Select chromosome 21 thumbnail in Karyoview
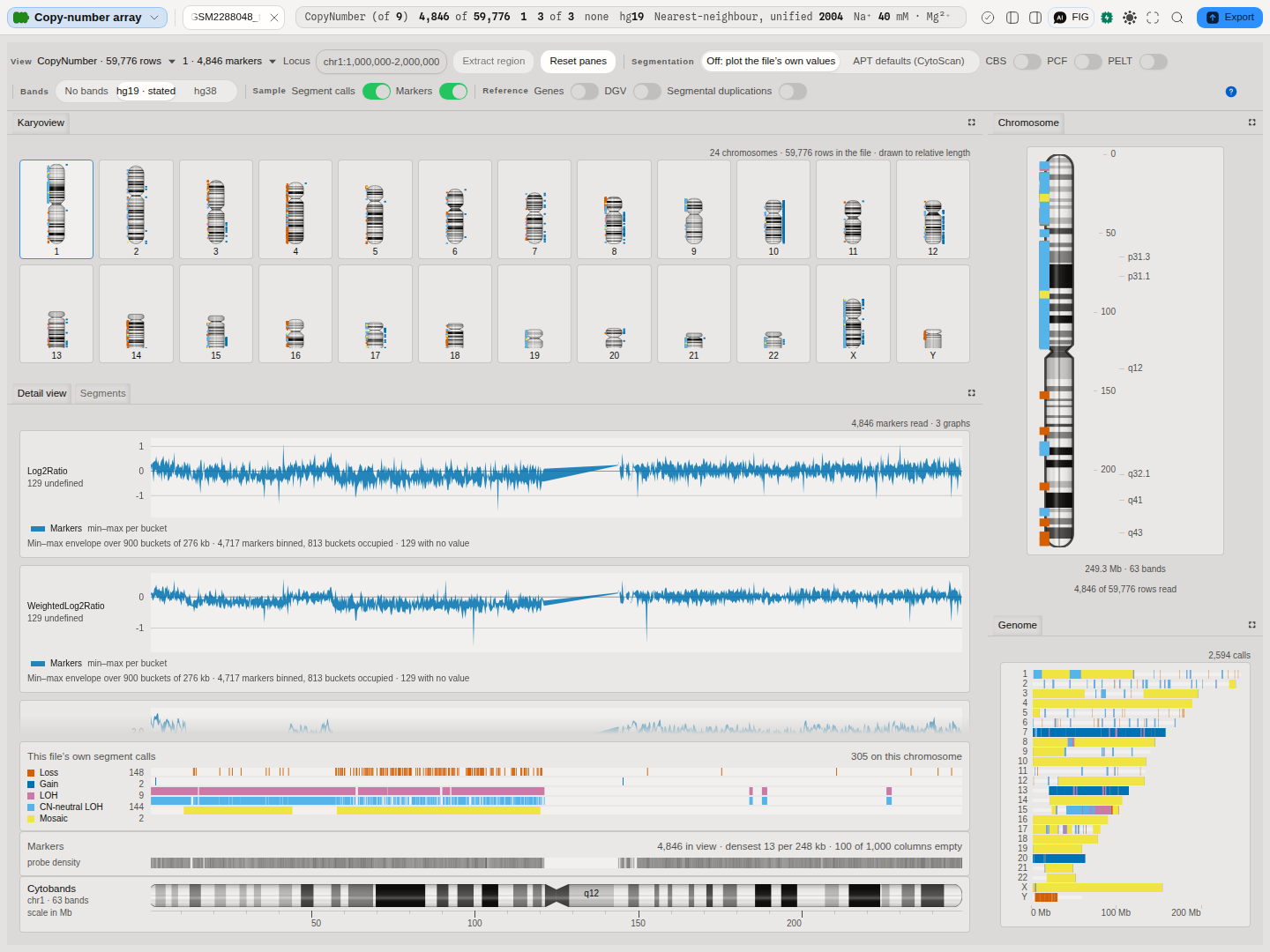The height and width of the screenshot is (952, 1270). tap(694, 314)
